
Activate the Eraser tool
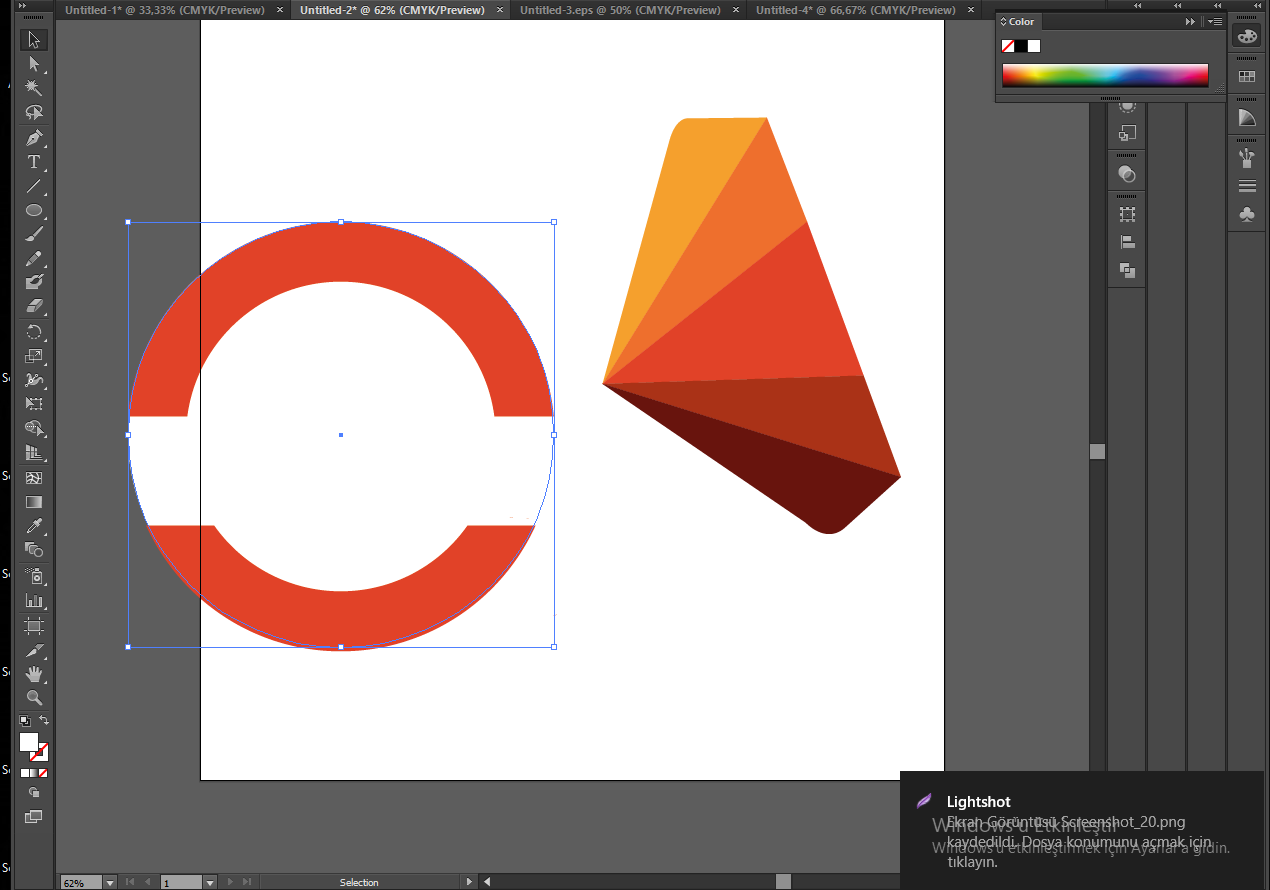click(x=34, y=307)
